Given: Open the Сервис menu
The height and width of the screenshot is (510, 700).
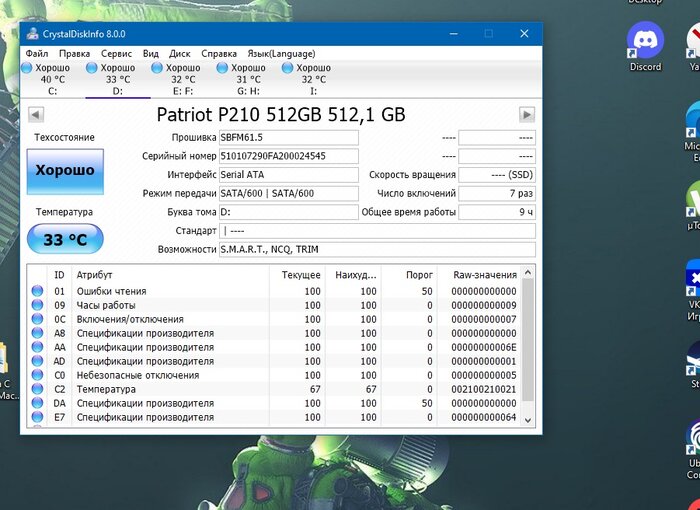Looking at the screenshot, I should click(x=116, y=54).
